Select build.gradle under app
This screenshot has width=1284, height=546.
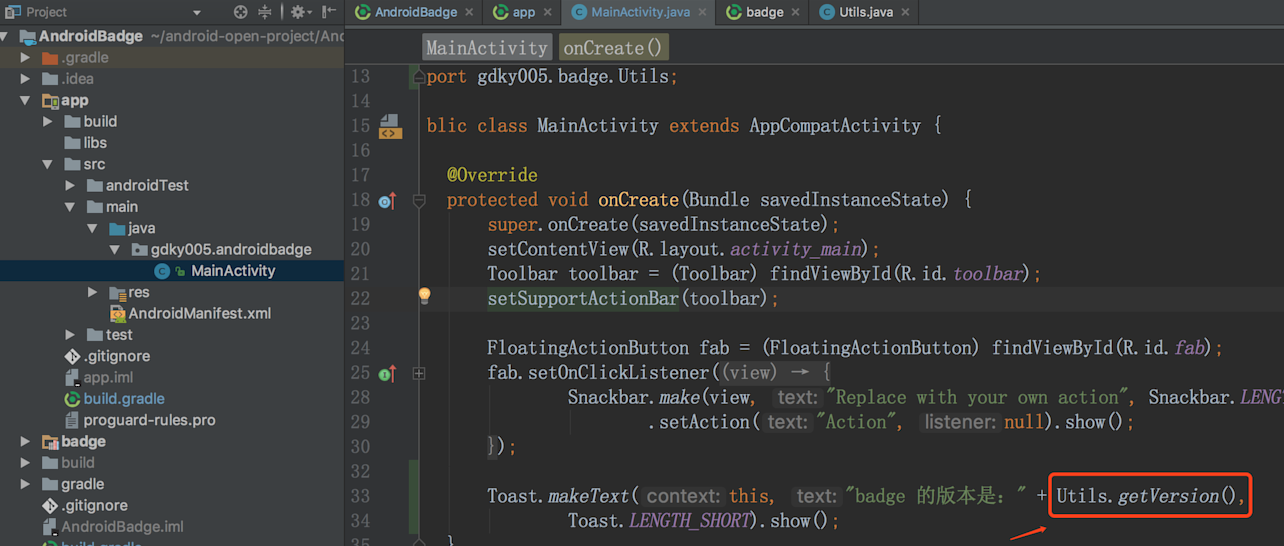click(x=124, y=399)
